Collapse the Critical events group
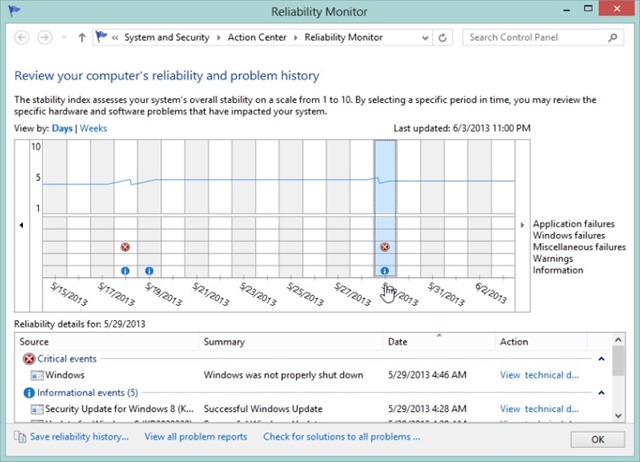 601,358
